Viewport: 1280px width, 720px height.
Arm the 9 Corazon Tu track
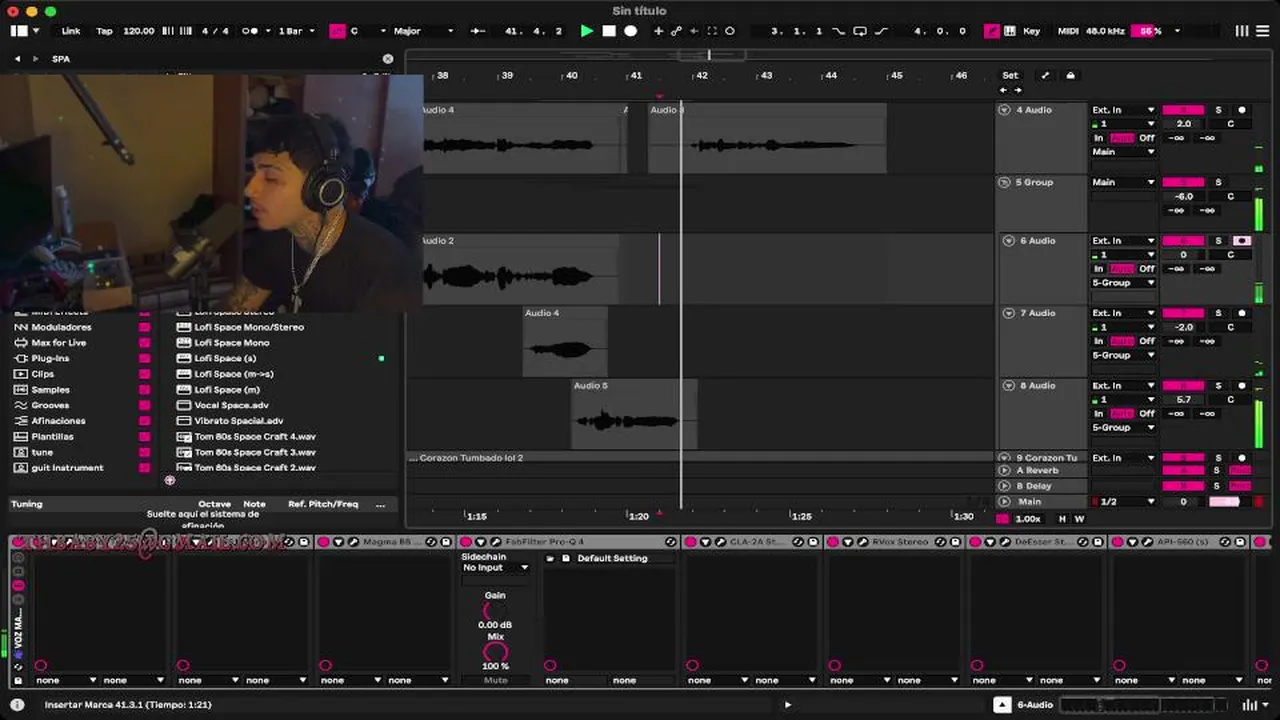point(1242,458)
